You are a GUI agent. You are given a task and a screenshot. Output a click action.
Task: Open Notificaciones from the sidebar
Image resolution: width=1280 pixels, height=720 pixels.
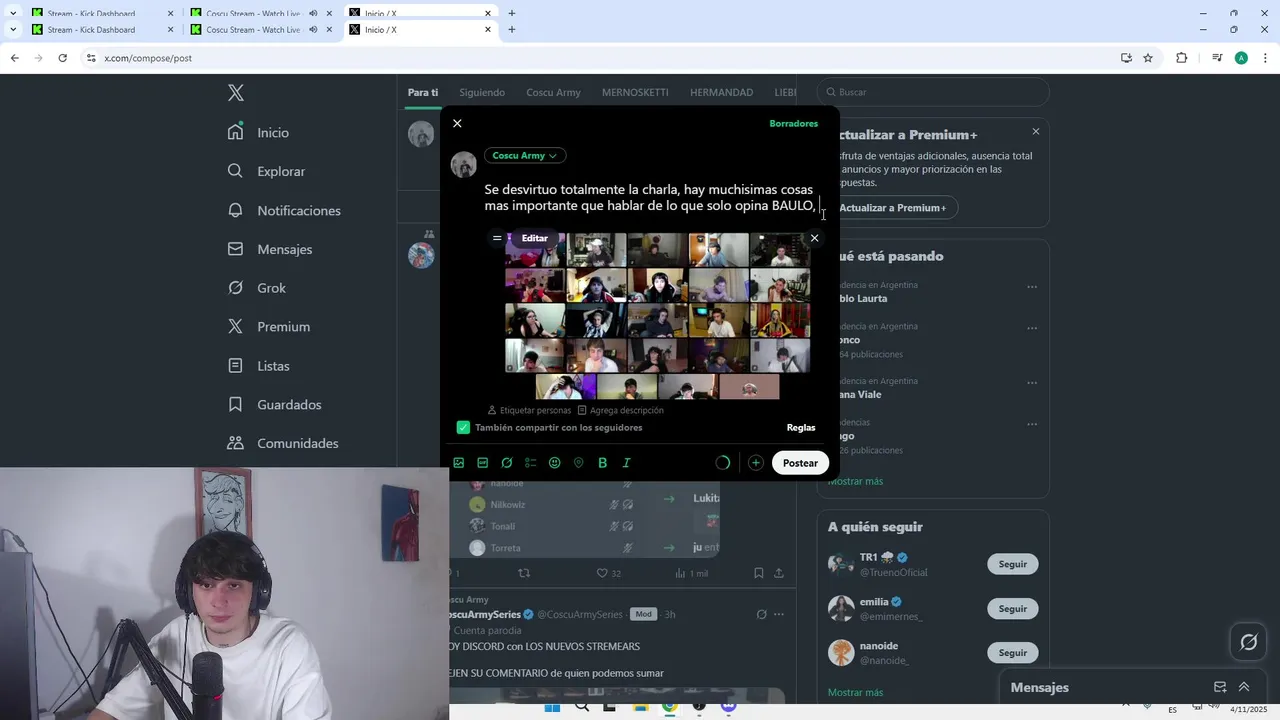[x=284, y=210]
